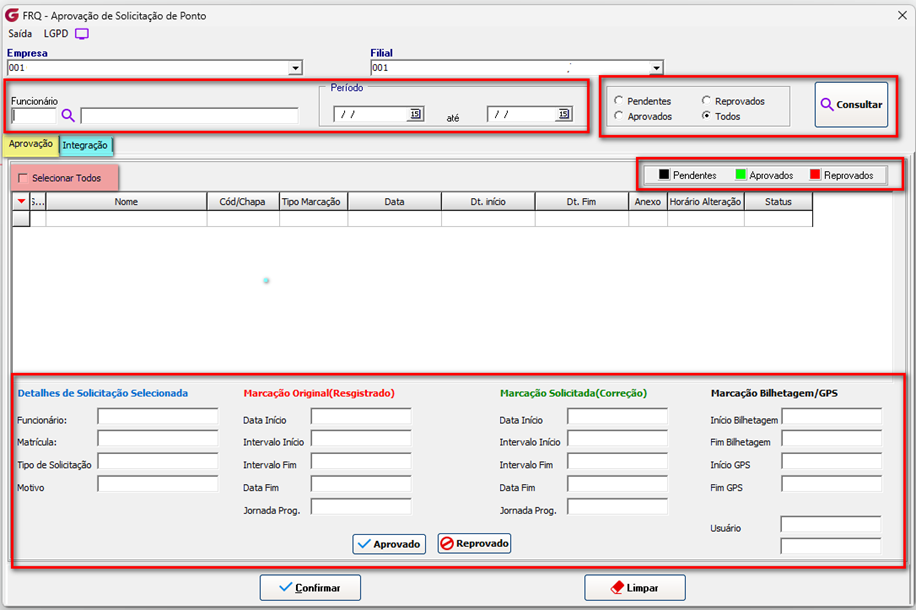Viewport: 916px width, 610px height.
Task: Click the Fim GPS field
Action: click(x=832, y=484)
